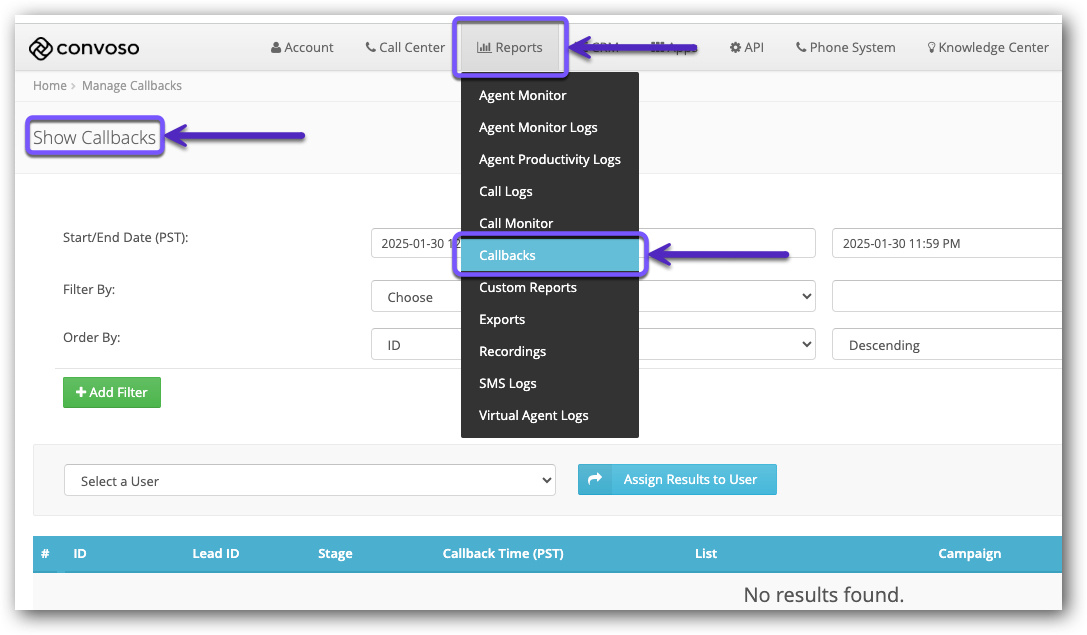The width and height of the screenshot is (1087, 635).
Task: Select Recordings in Reports menu
Action: click(512, 352)
